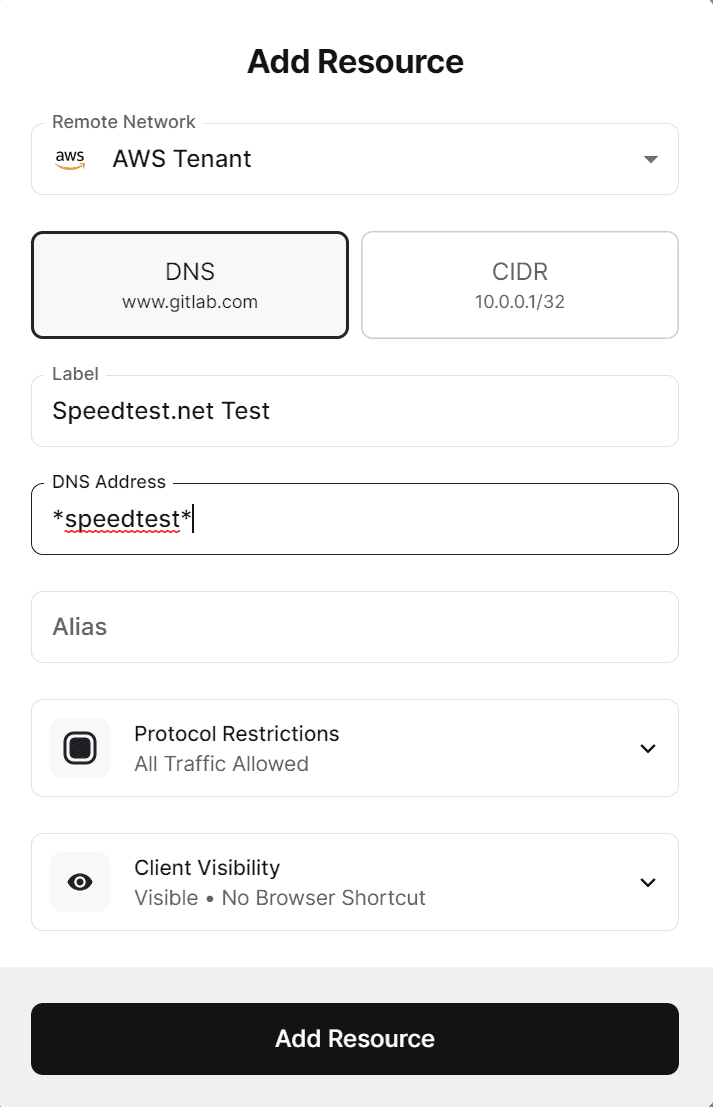This screenshot has width=713, height=1107.
Task: Click into the Alias field
Action: 355,627
